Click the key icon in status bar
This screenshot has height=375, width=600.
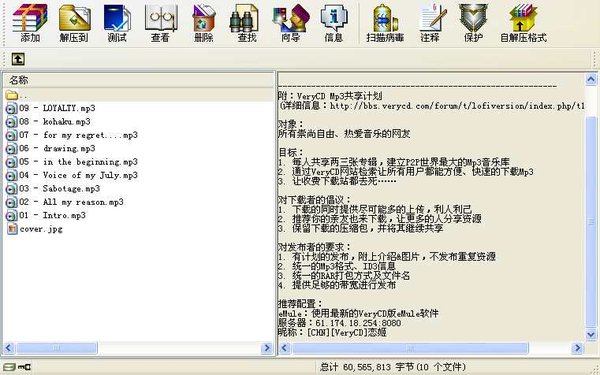coord(25,367)
